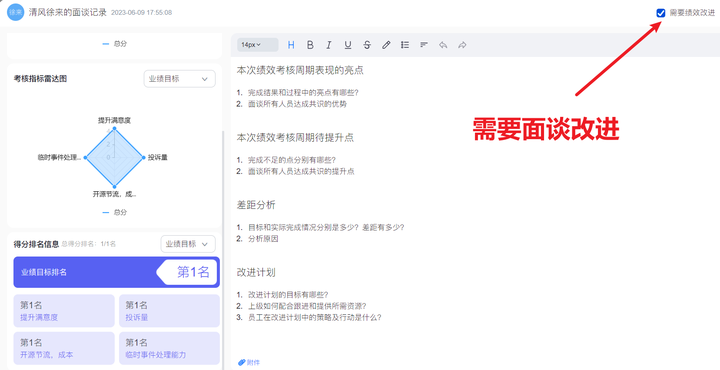Click heading 本次绩效考核周期表现的亮点

click(300, 70)
